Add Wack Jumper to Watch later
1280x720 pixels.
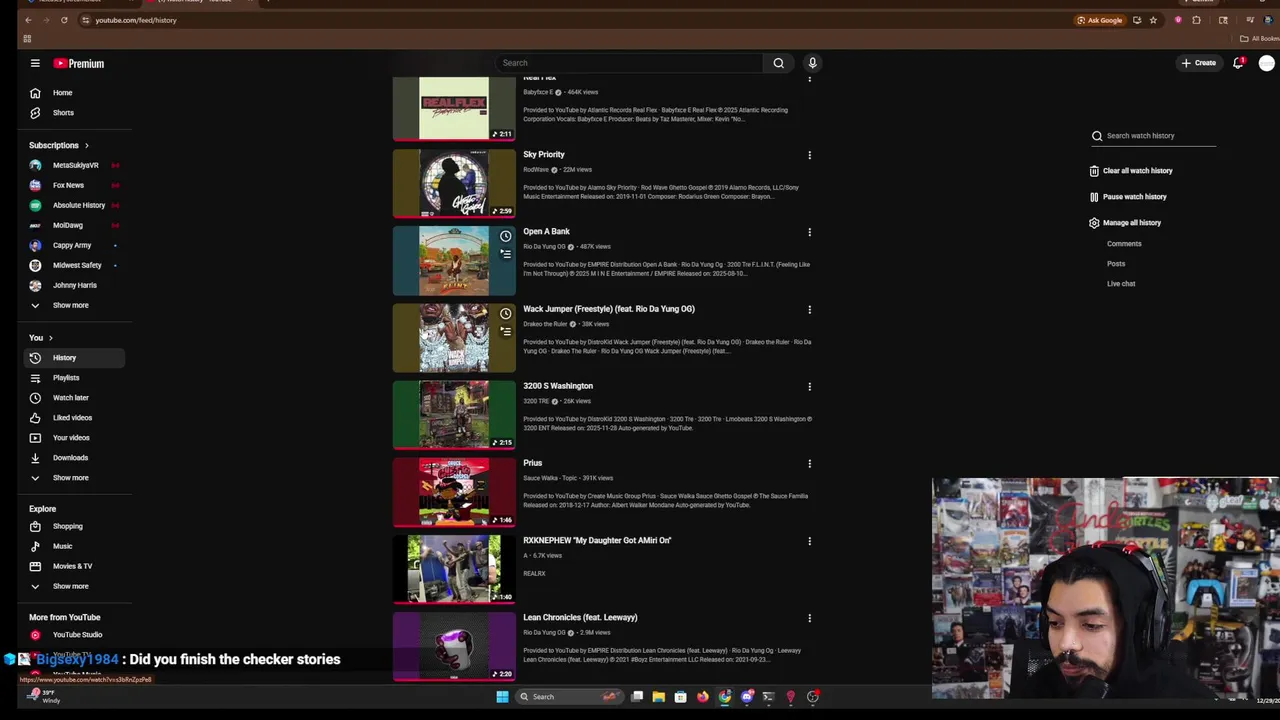click(x=505, y=313)
